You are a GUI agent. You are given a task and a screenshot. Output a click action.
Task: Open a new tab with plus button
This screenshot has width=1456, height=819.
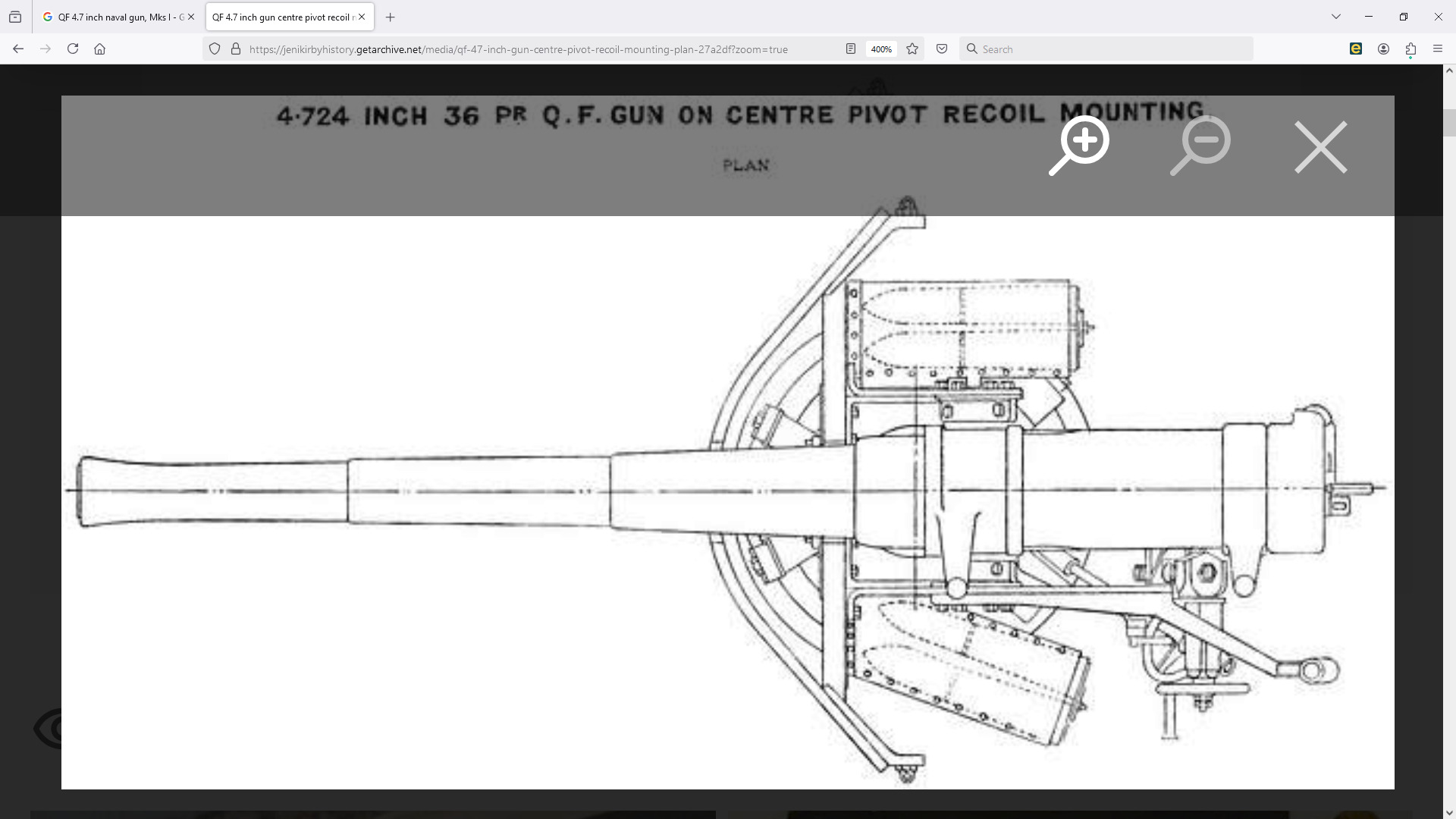(391, 17)
